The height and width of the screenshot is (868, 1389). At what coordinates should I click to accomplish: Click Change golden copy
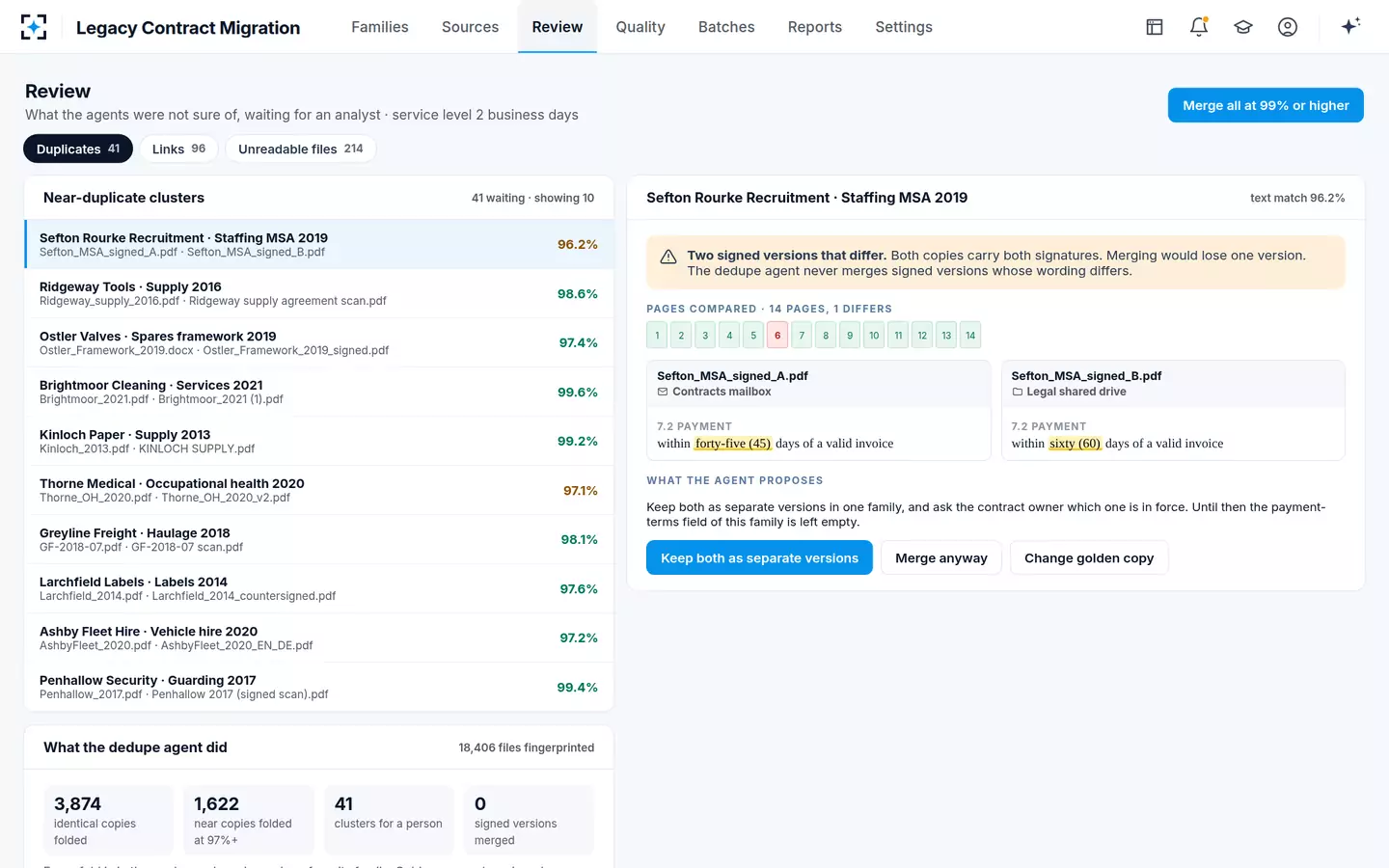[1089, 557]
